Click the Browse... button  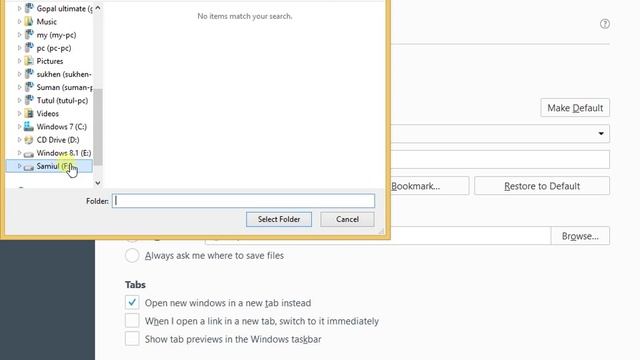[x=580, y=236]
